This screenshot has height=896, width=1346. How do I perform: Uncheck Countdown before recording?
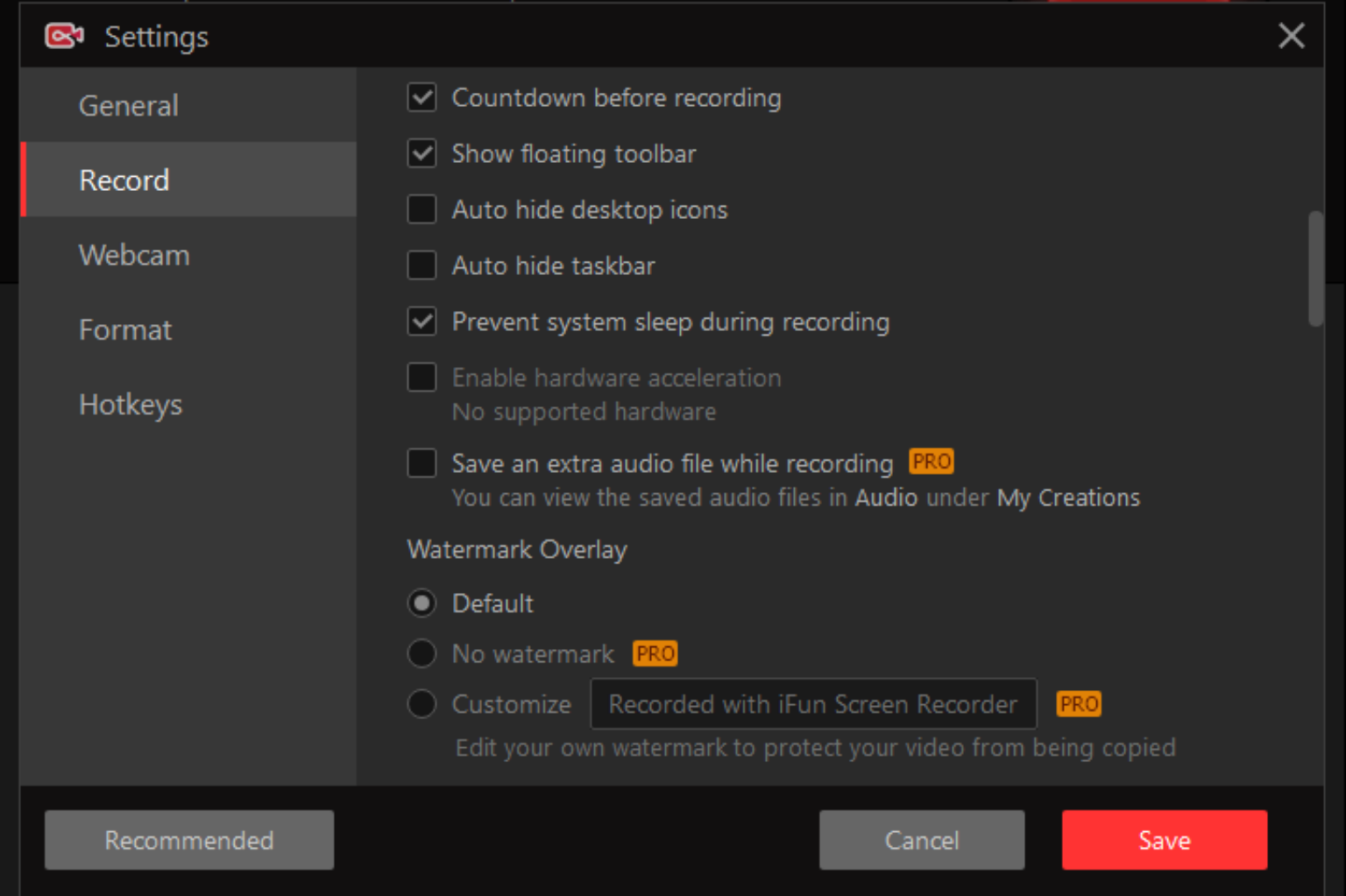[x=422, y=97]
